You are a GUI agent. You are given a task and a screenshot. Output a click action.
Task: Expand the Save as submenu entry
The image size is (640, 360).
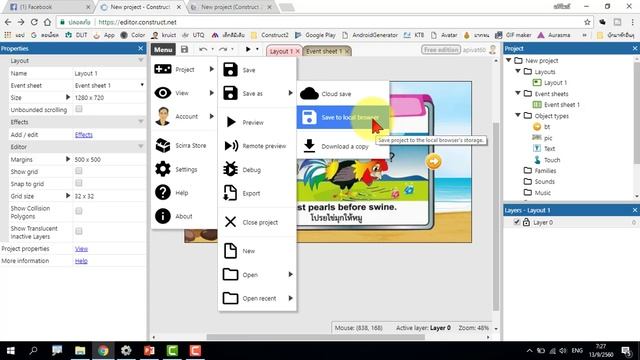(x=257, y=93)
